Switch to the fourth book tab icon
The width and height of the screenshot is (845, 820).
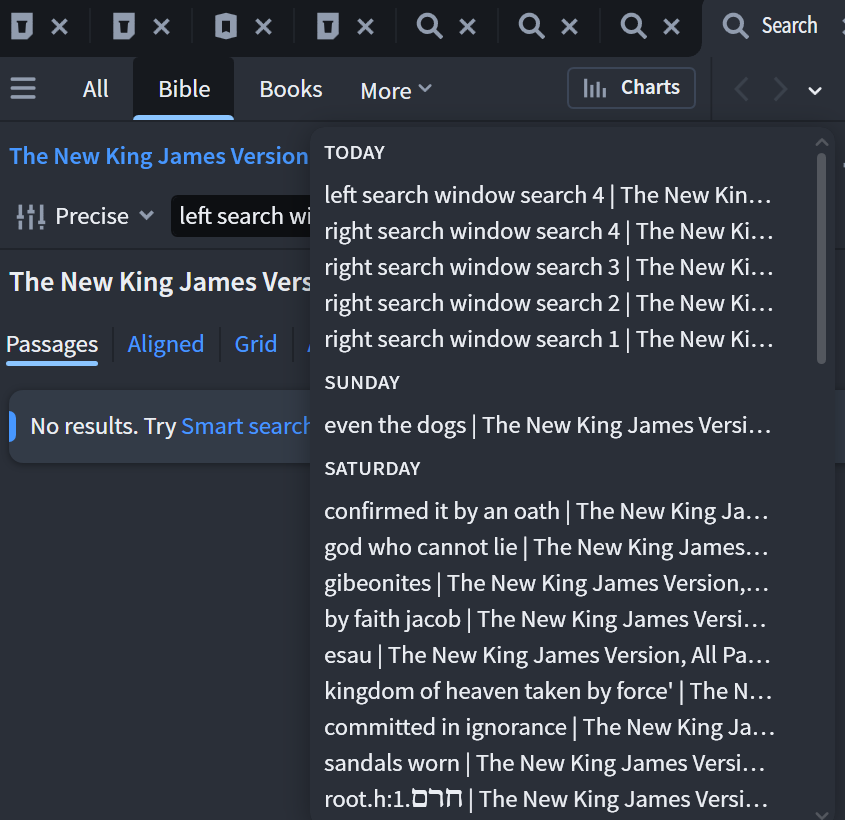coord(328,26)
